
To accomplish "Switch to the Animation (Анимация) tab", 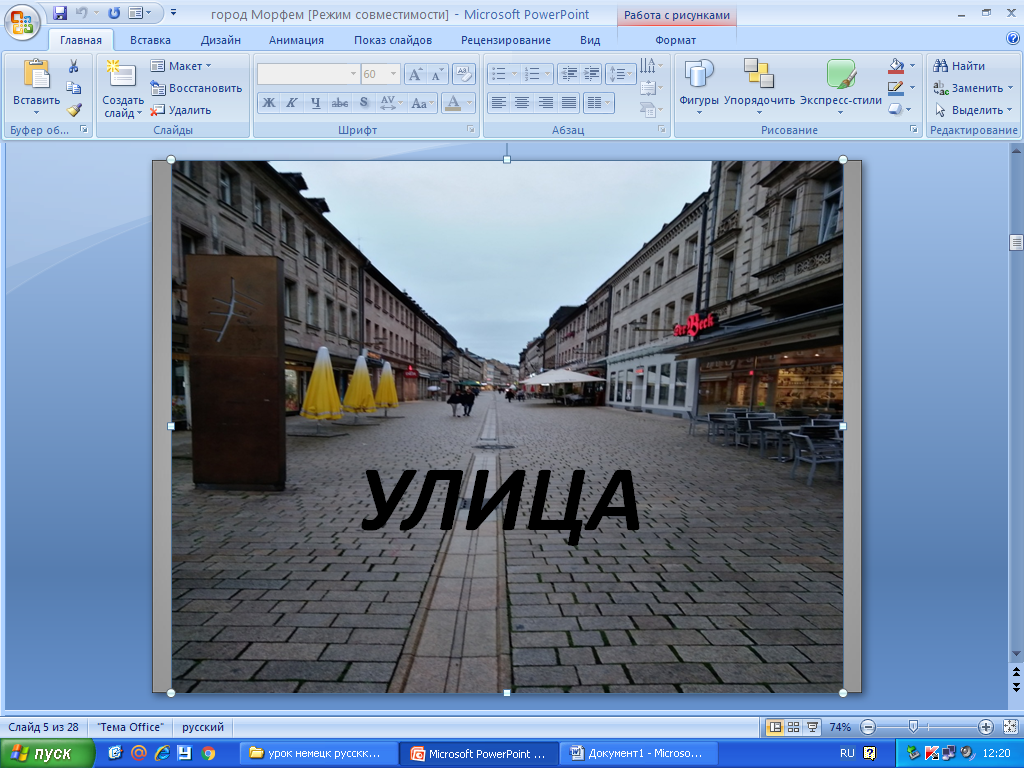I will pyautogui.click(x=296, y=40).
